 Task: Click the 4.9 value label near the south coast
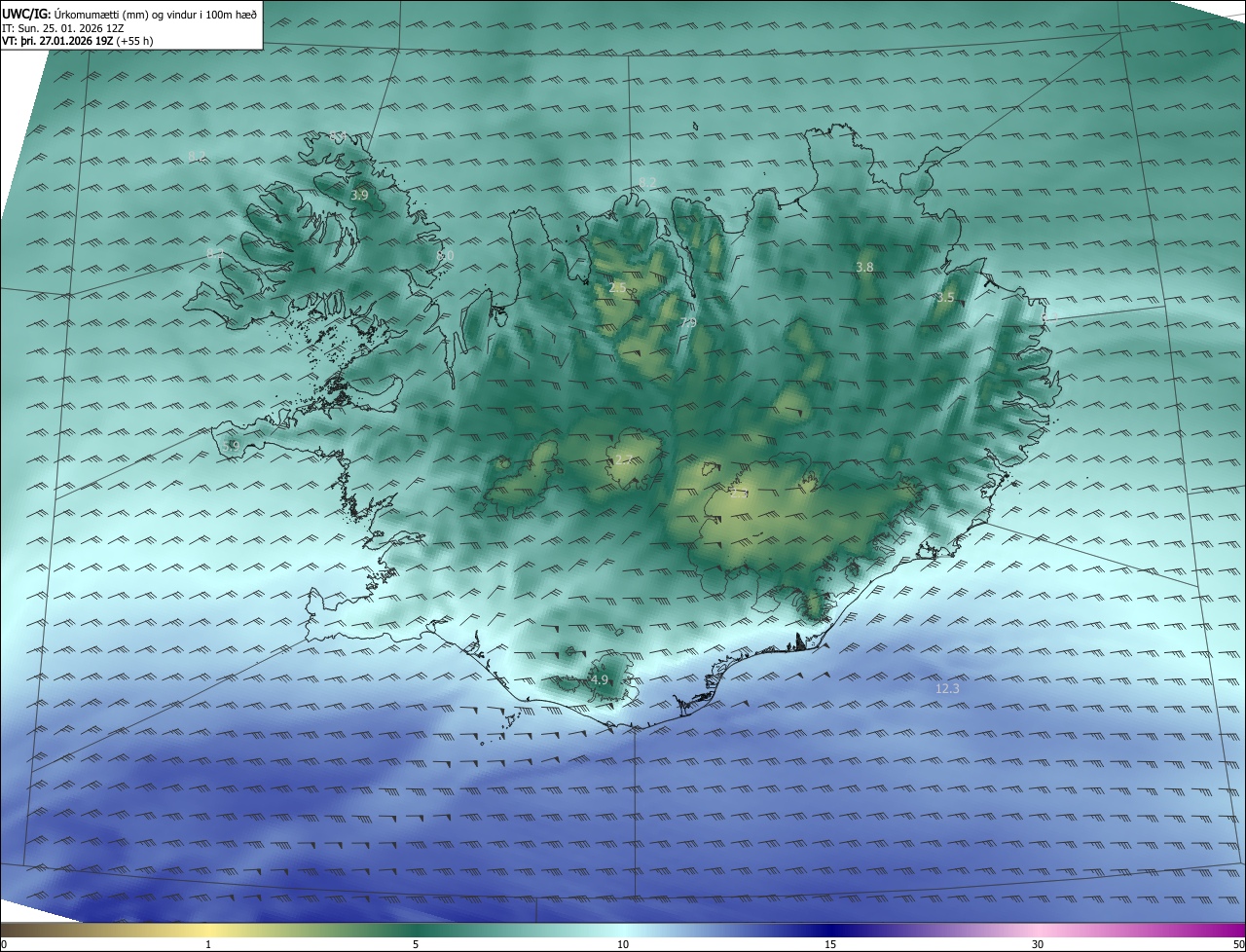pyautogui.click(x=599, y=680)
